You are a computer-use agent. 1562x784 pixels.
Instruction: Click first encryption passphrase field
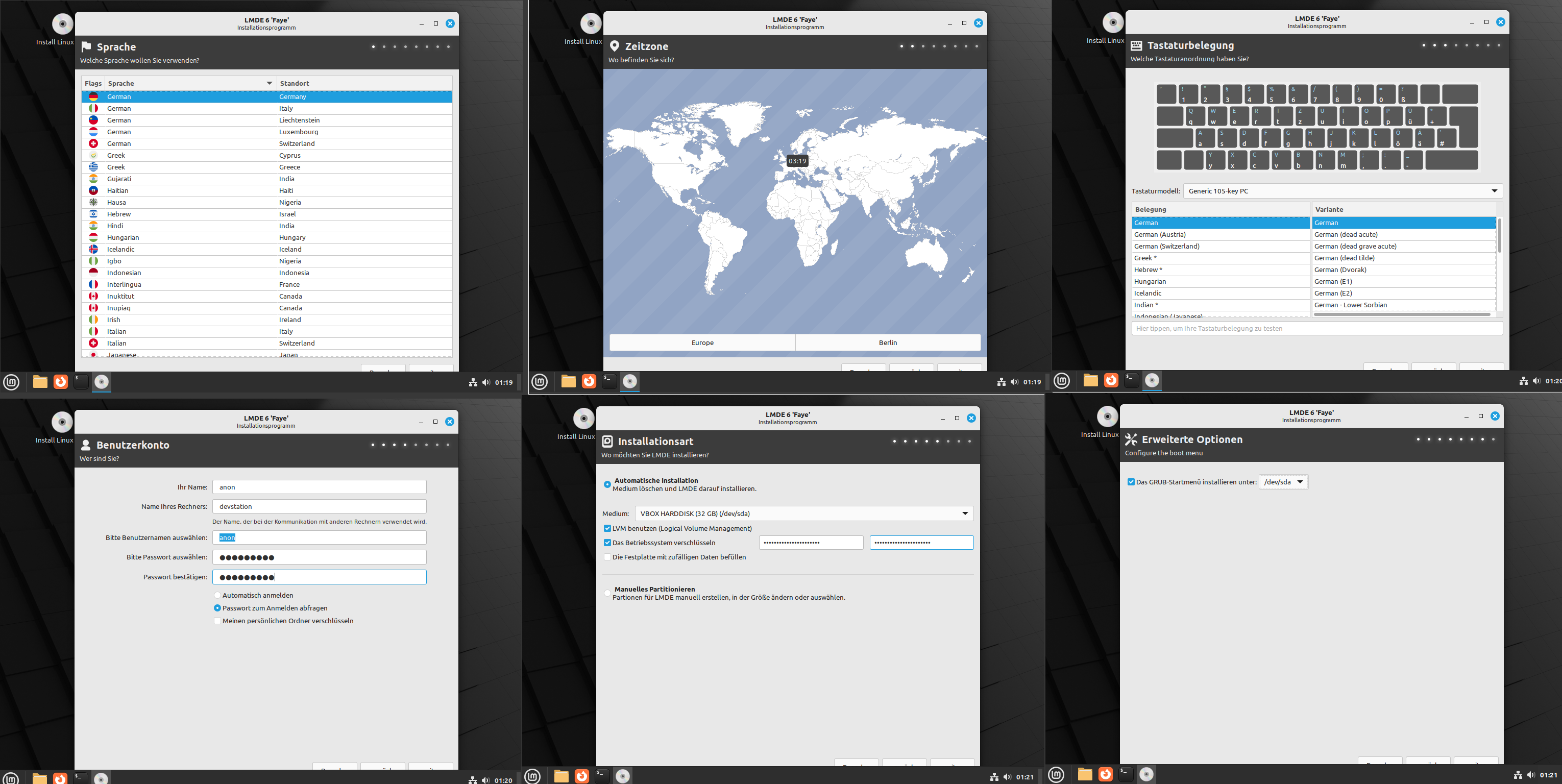point(811,543)
